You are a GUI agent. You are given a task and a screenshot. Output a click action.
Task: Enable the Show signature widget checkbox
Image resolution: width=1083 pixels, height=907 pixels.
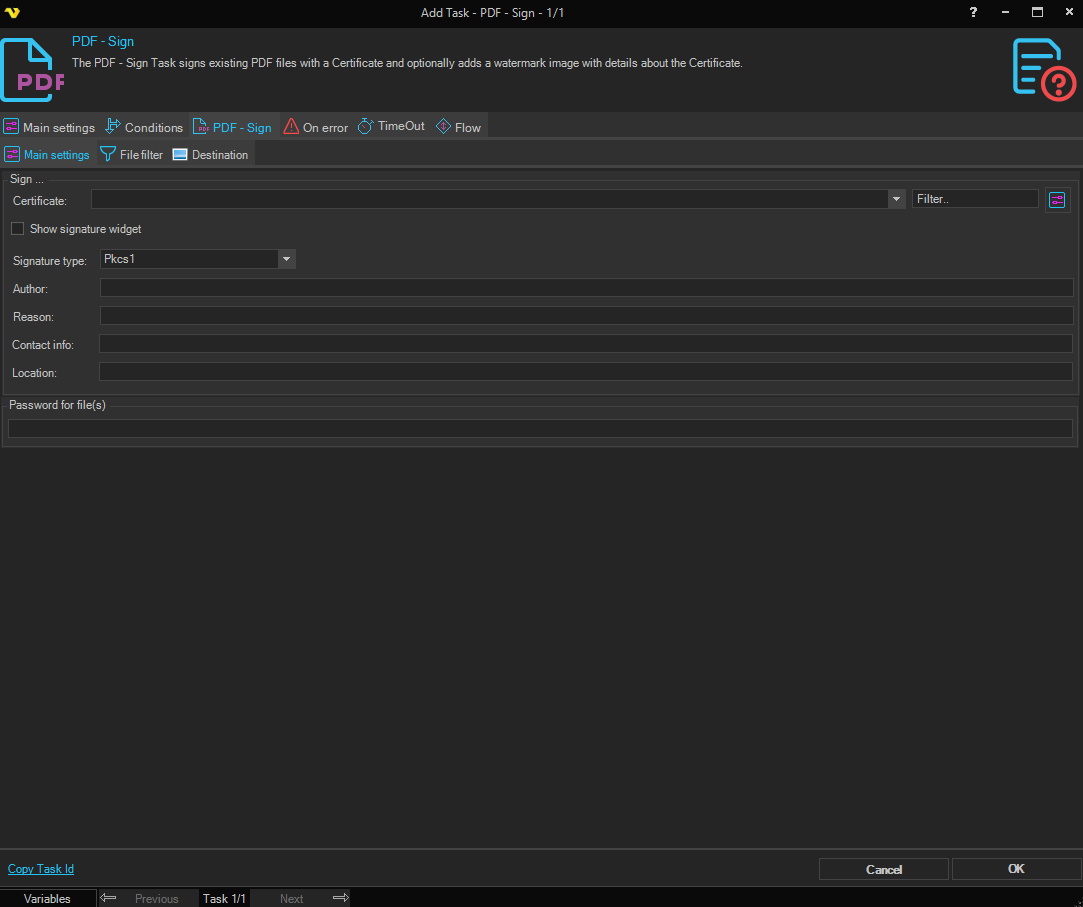tap(18, 229)
